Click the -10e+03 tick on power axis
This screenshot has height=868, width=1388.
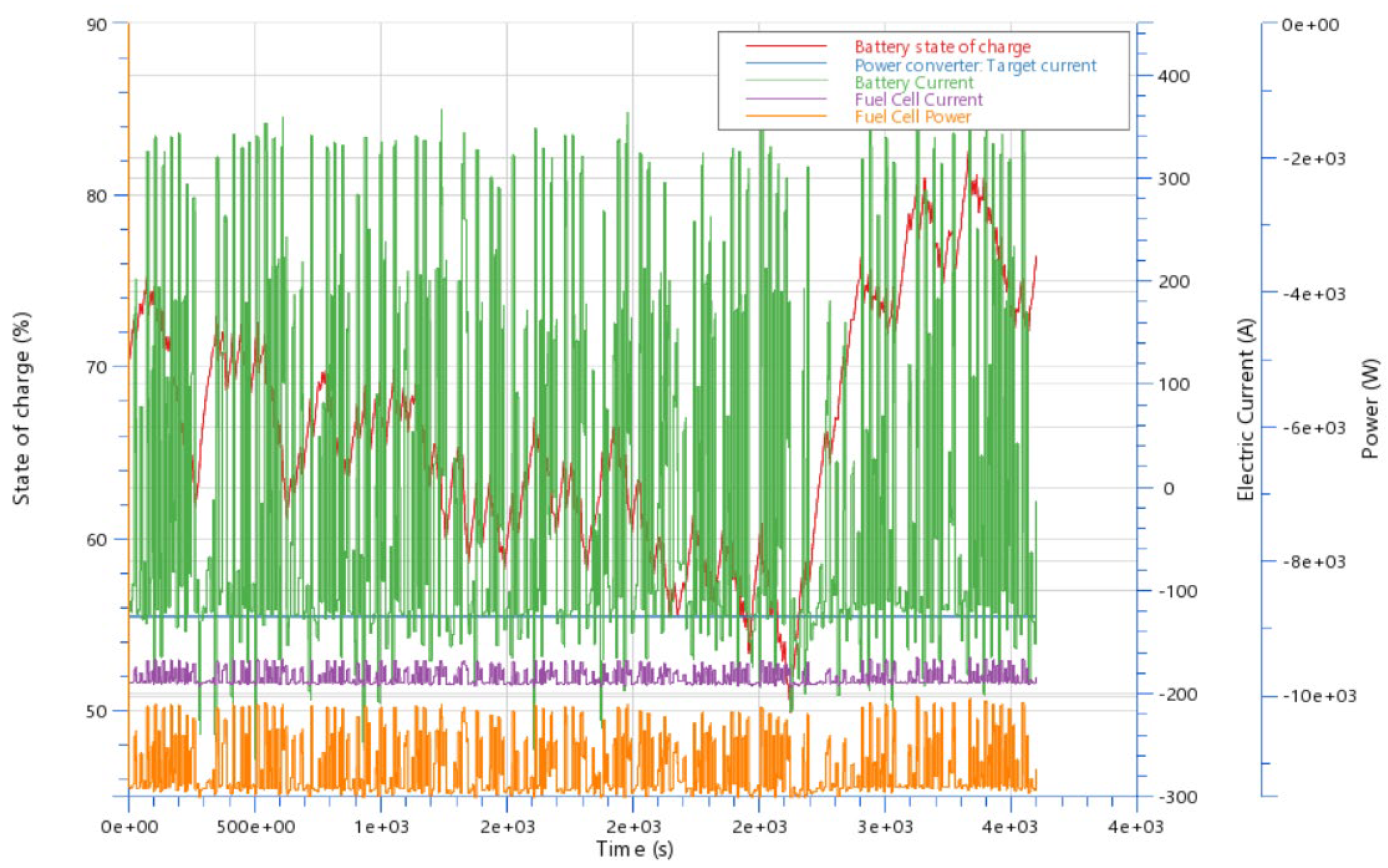click(x=1319, y=696)
